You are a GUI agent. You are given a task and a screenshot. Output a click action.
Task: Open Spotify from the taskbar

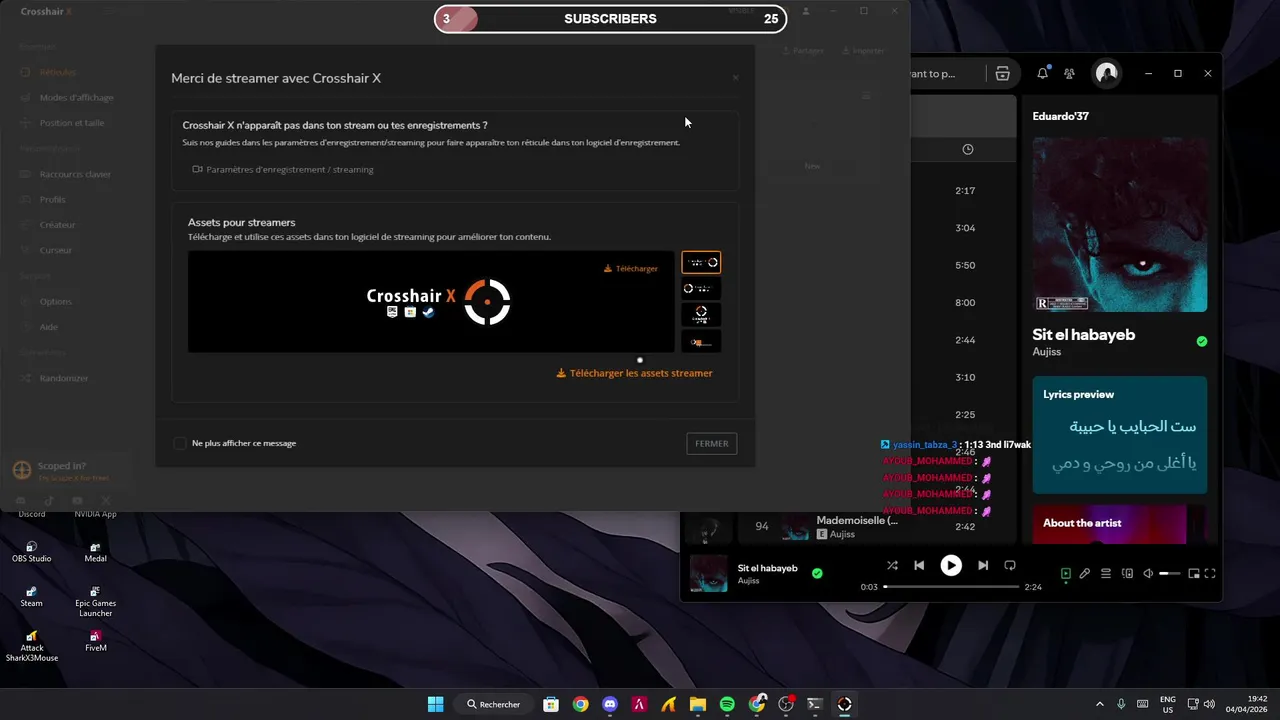[727, 704]
